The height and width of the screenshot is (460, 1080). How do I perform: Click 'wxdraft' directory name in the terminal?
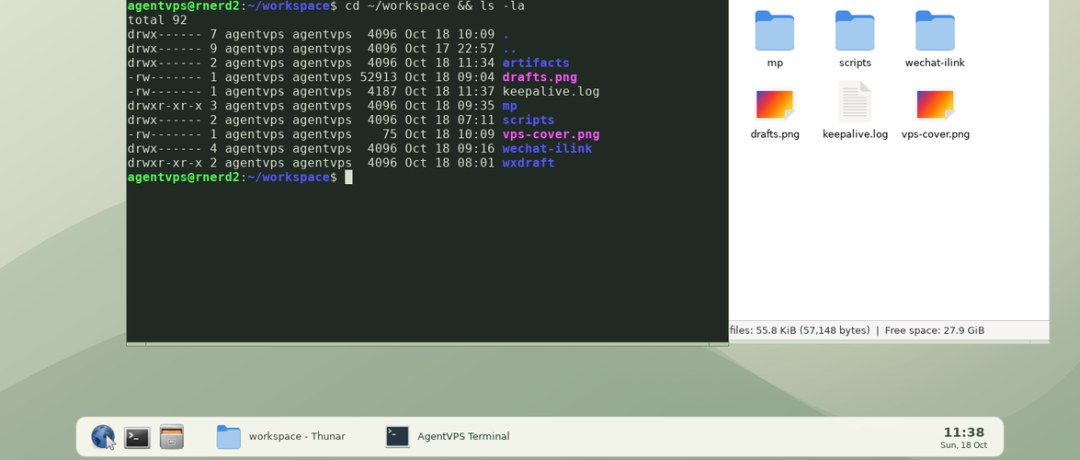click(528, 163)
